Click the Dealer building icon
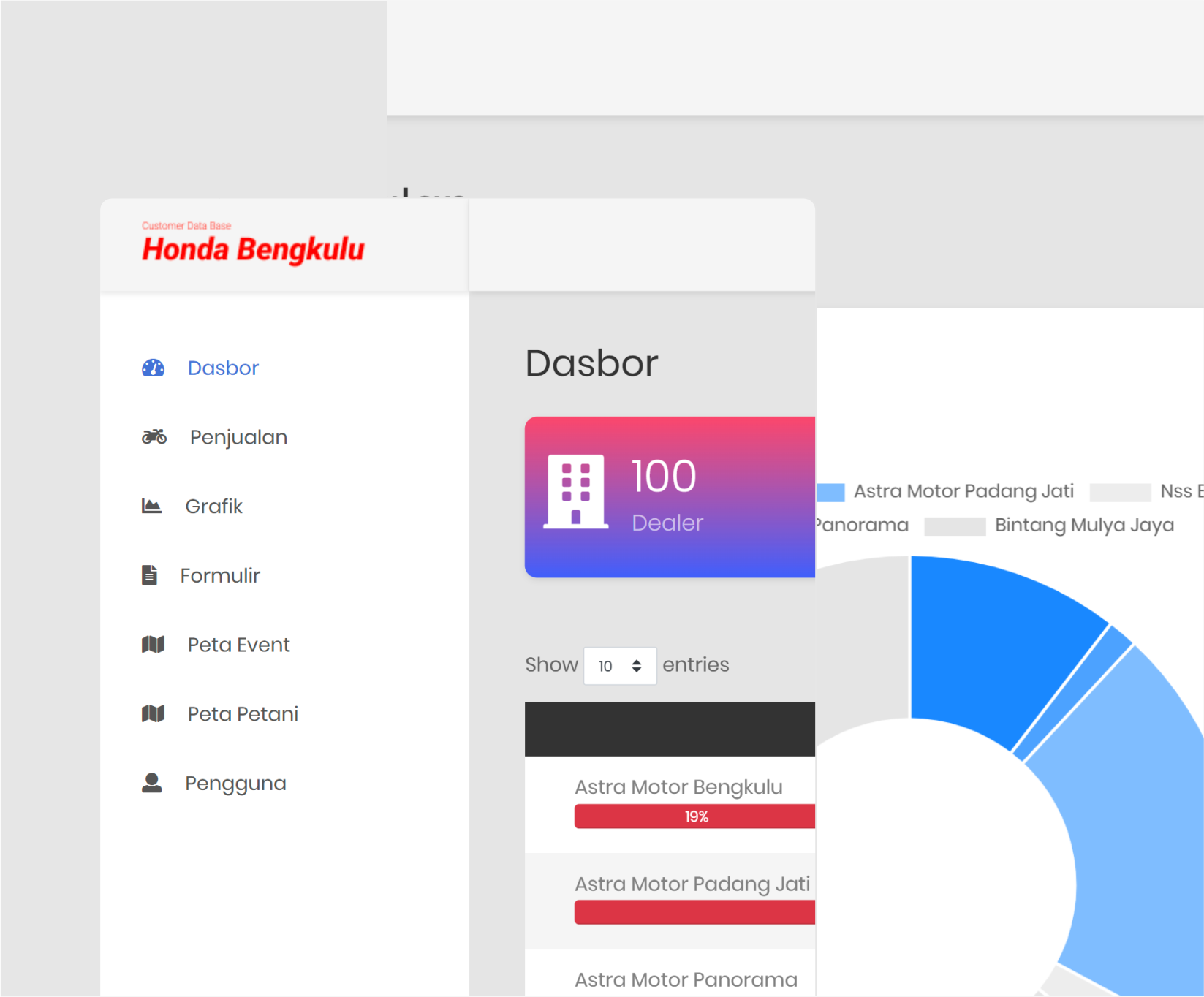 coord(576,490)
